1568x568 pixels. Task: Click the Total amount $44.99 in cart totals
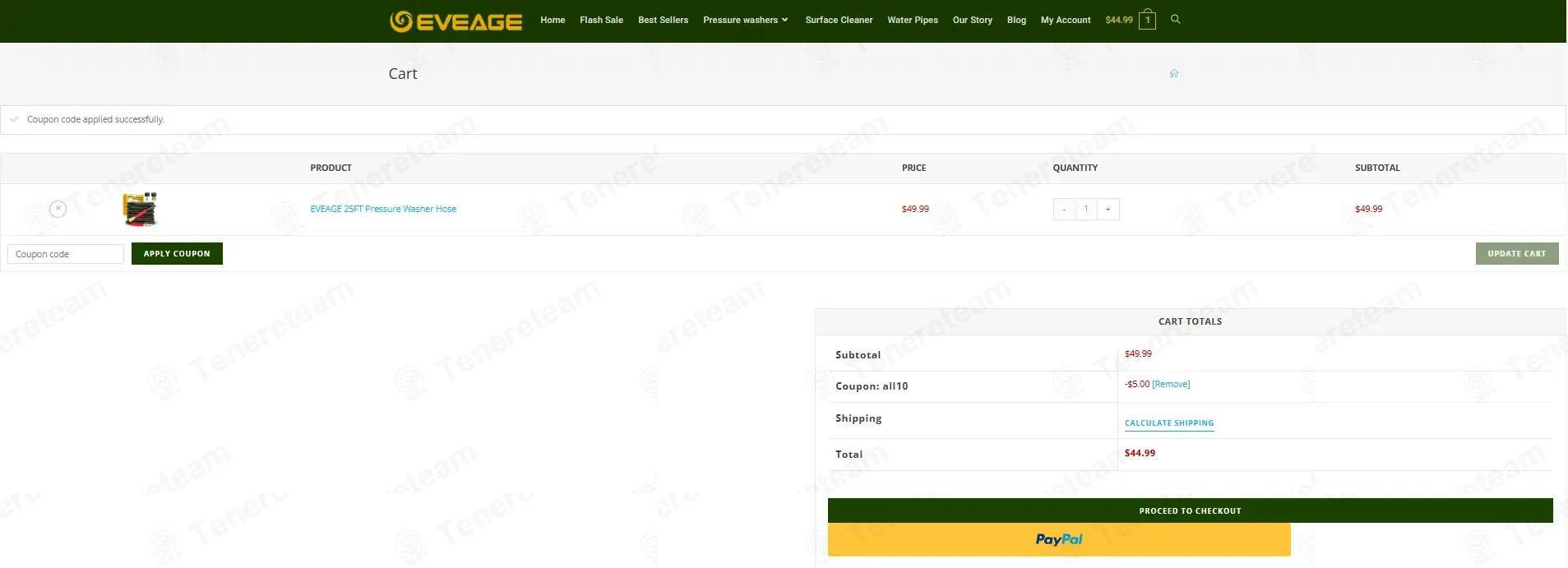(x=1140, y=453)
